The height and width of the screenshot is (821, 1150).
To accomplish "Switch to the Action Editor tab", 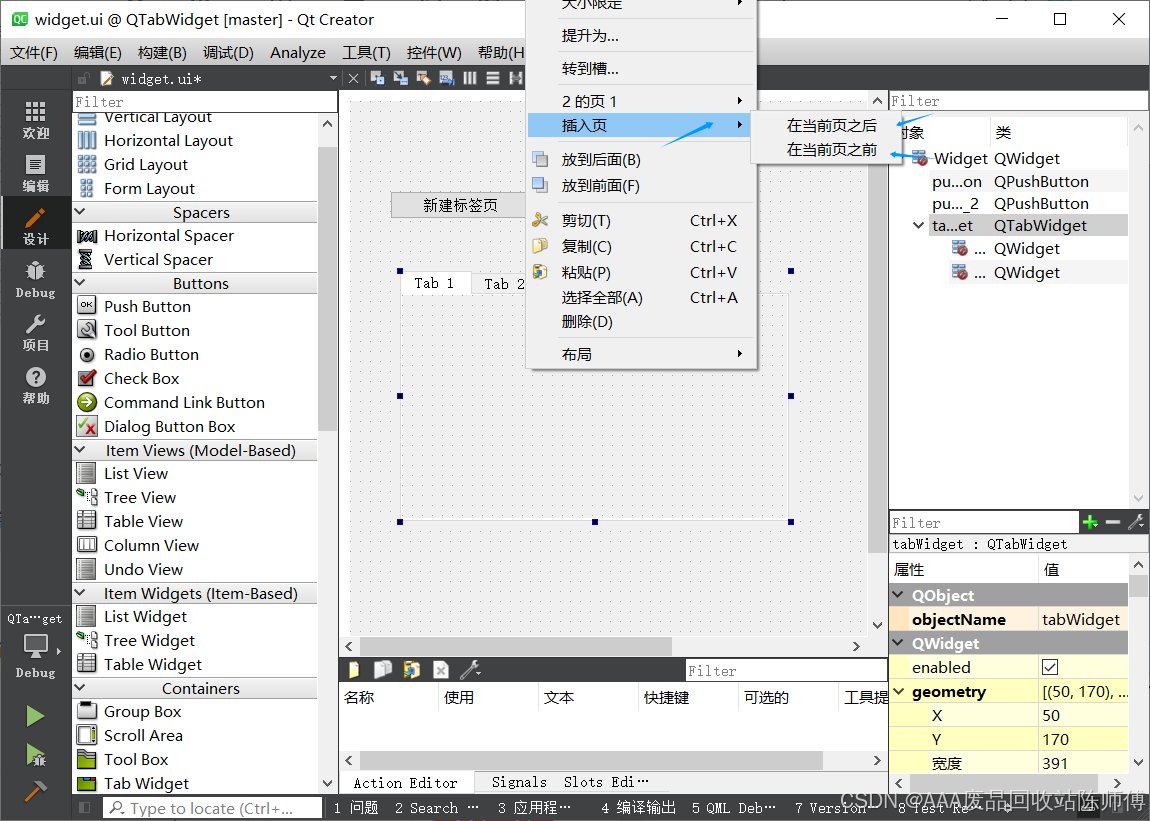I will [x=406, y=782].
